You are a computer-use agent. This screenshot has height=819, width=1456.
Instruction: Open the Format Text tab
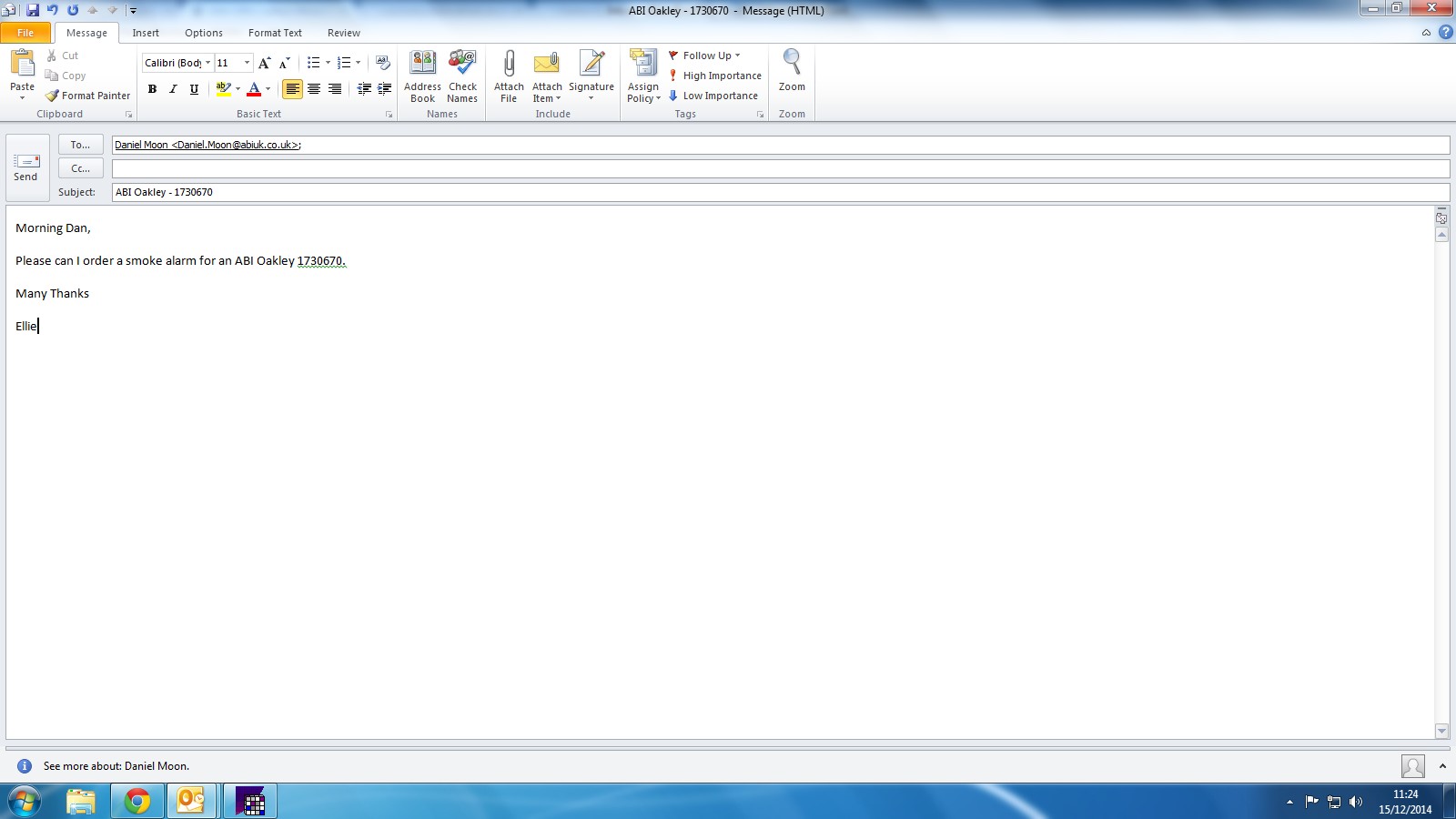[x=275, y=33]
